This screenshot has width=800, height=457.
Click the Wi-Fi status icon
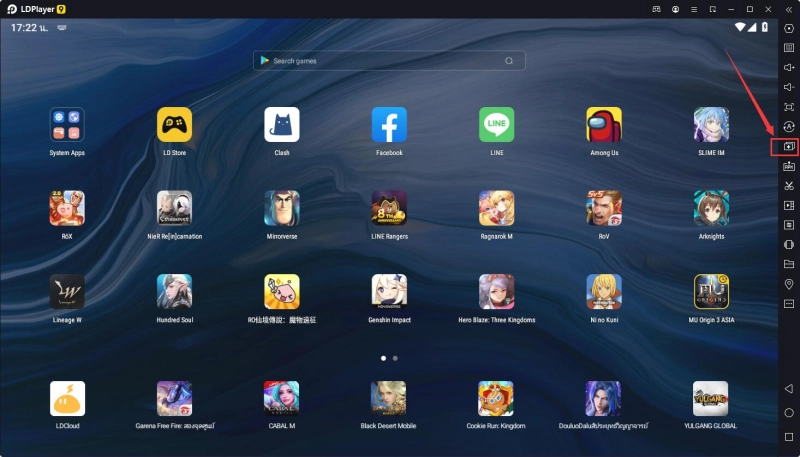tap(740, 27)
